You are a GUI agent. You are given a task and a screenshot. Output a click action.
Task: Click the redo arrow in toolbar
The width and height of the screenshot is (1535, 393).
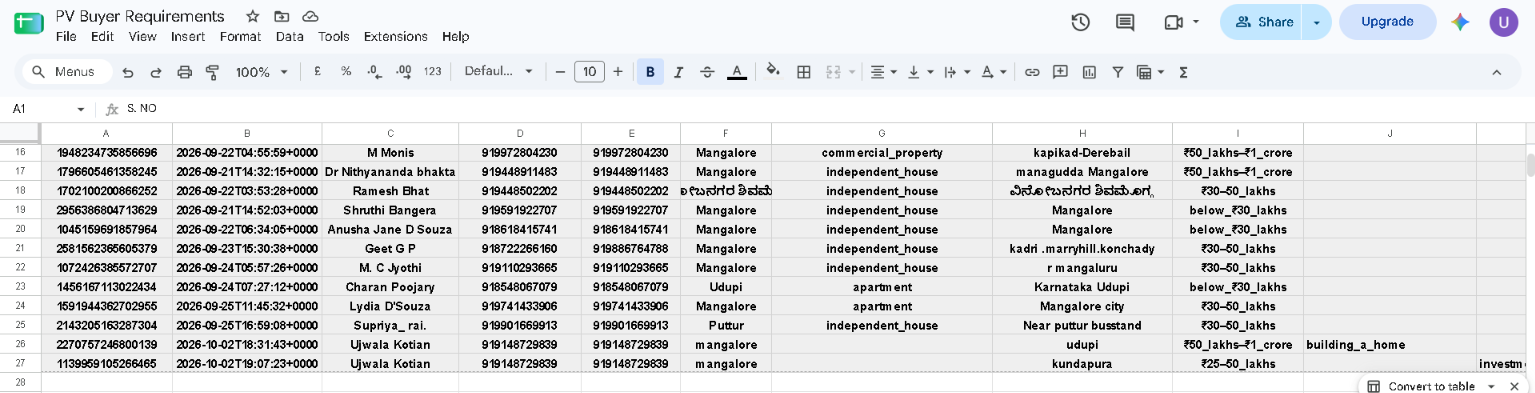(156, 72)
